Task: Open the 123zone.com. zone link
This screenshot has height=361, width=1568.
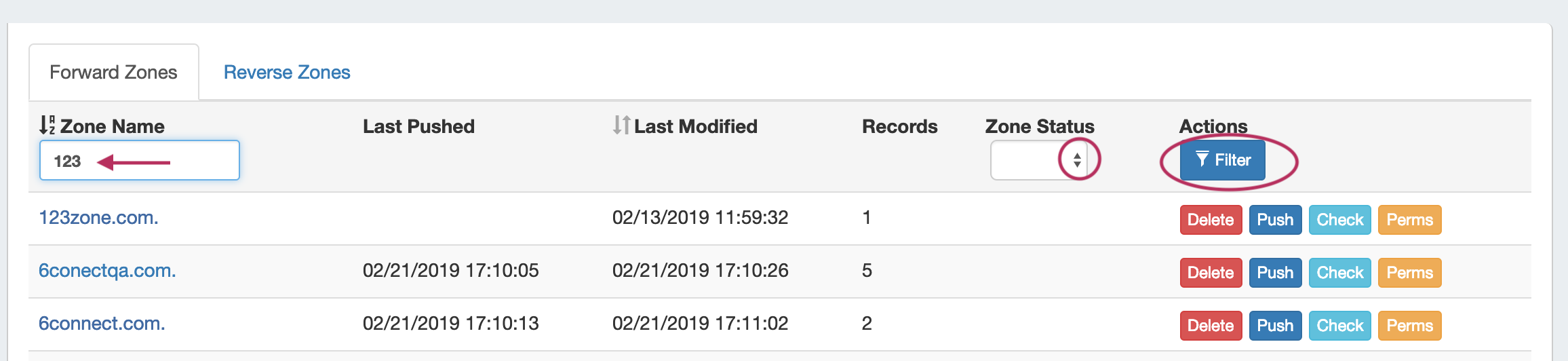Action: click(98, 218)
